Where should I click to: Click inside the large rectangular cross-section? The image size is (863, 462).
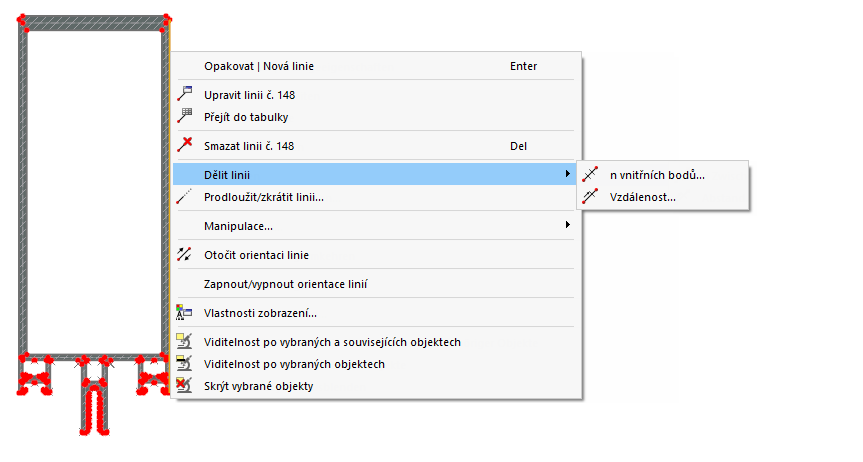pos(93,190)
